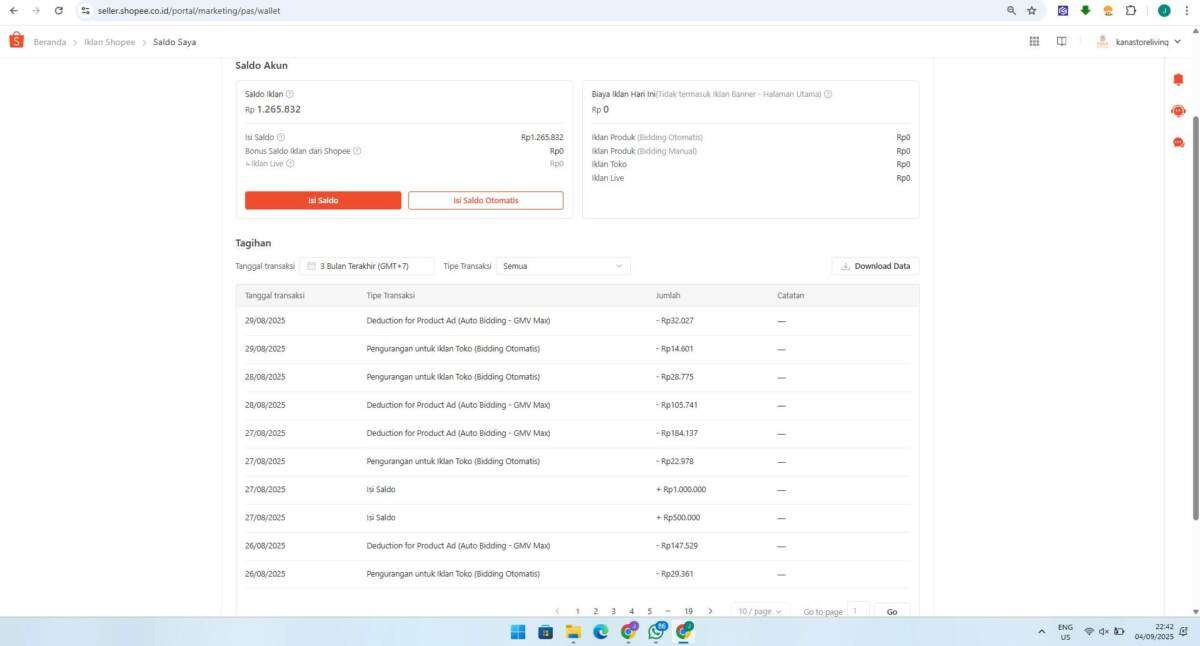This screenshot has width=1200, height=646.
Task: Click the site info icon in address bar
Action: (x=85, y=10)
